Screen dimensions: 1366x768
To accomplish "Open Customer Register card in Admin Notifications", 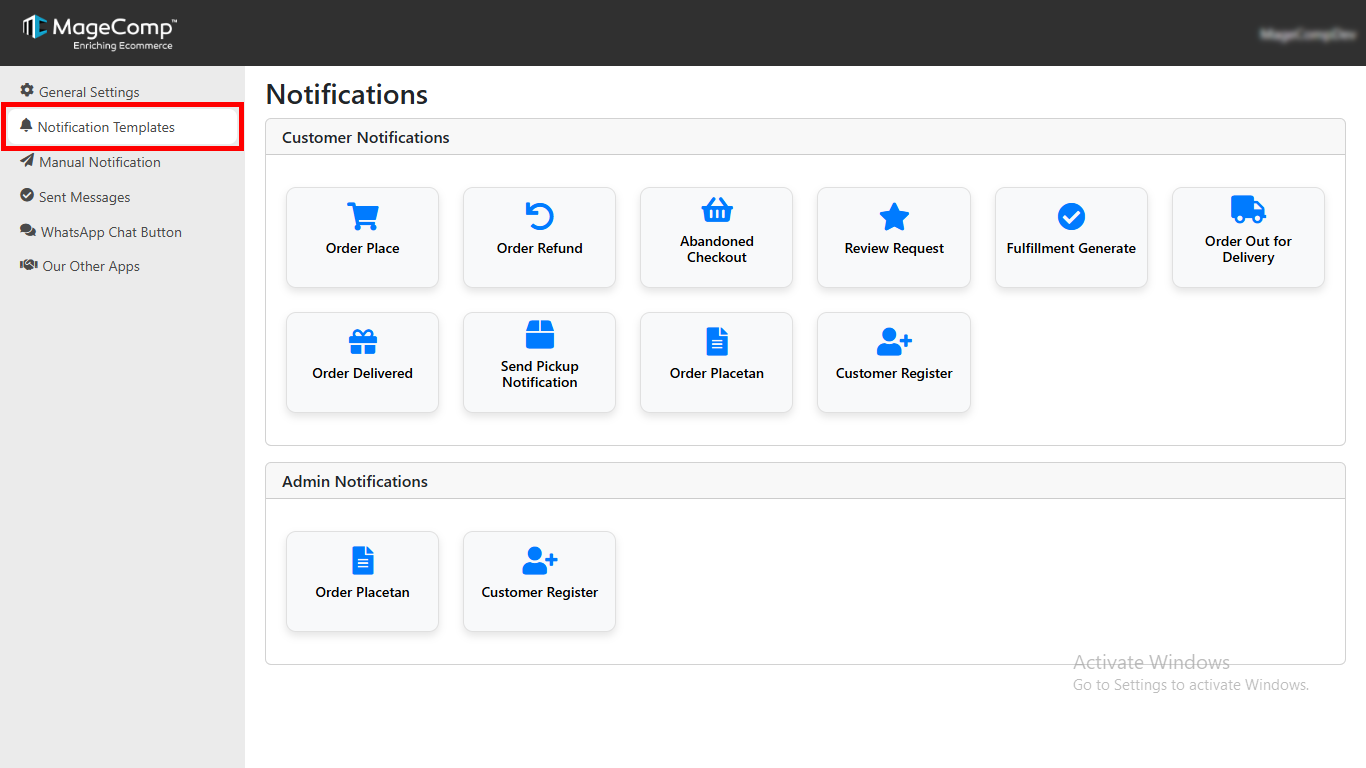I will pyautogui.click(x=539, y=581).
